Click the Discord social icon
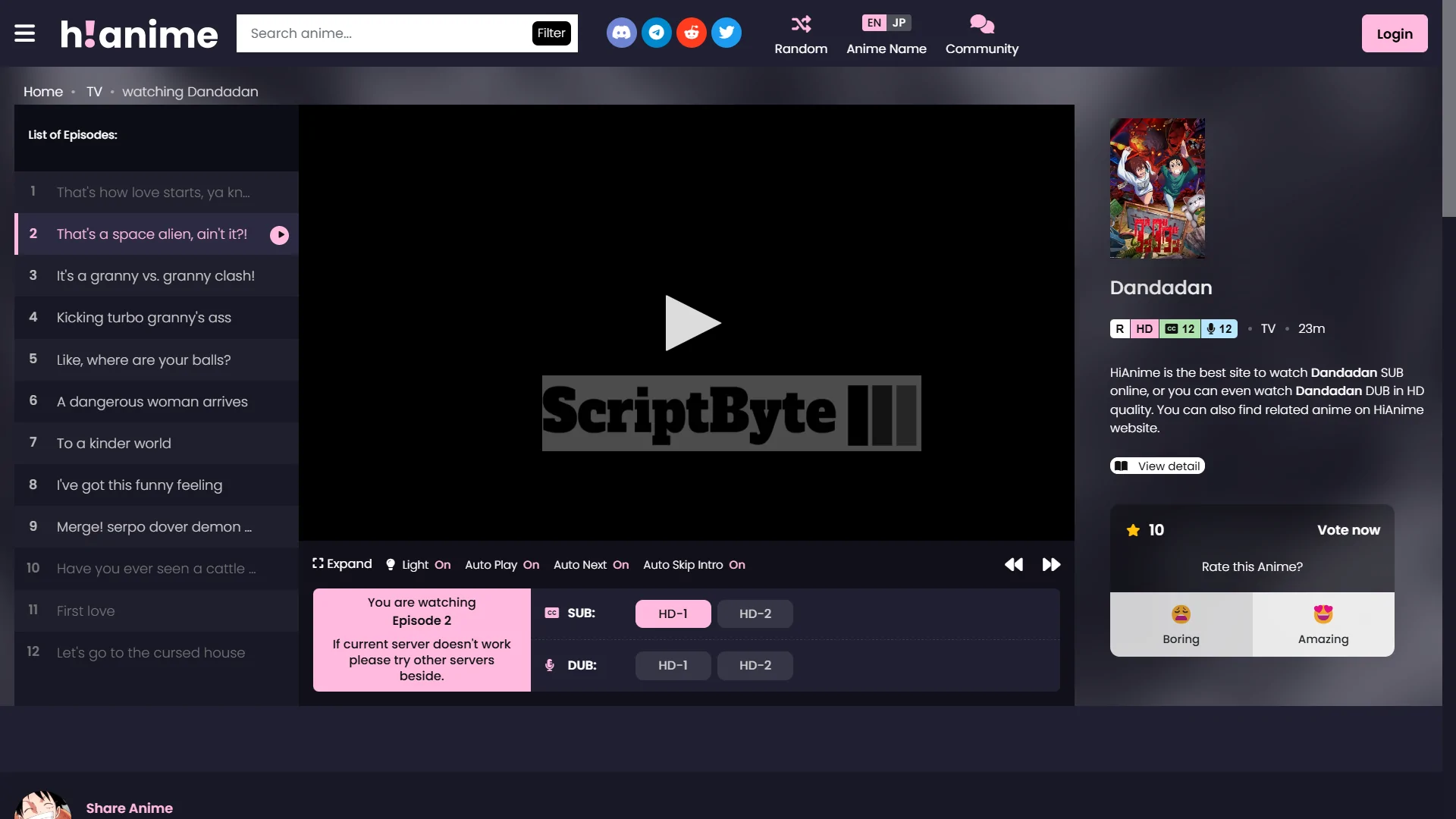This screenshot has height=819, width=1456. pos(621,33)
